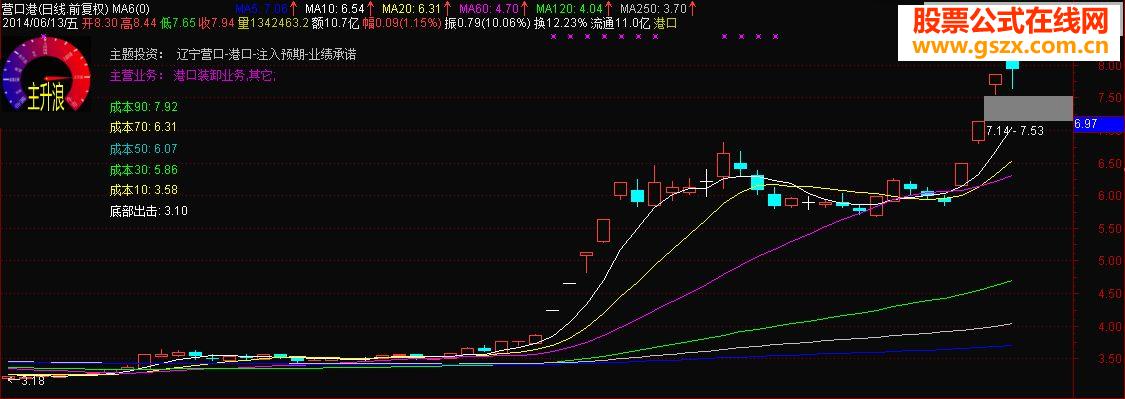Click the 成本70: 6.31 cost line

[143, 127]
